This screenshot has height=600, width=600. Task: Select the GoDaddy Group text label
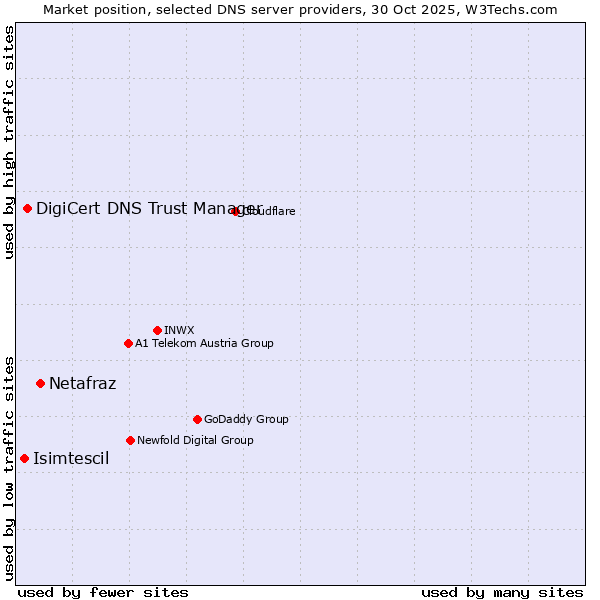[246, 419]
